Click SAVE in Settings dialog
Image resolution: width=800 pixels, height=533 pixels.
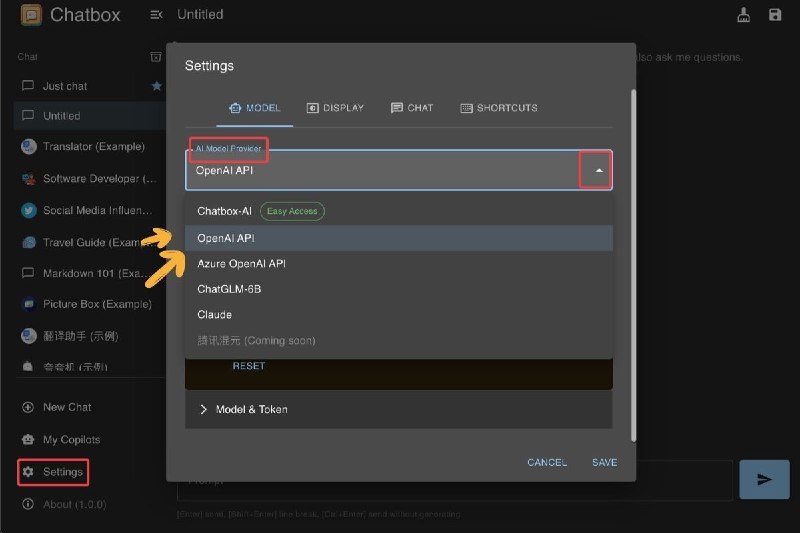(x=605, y=463)
